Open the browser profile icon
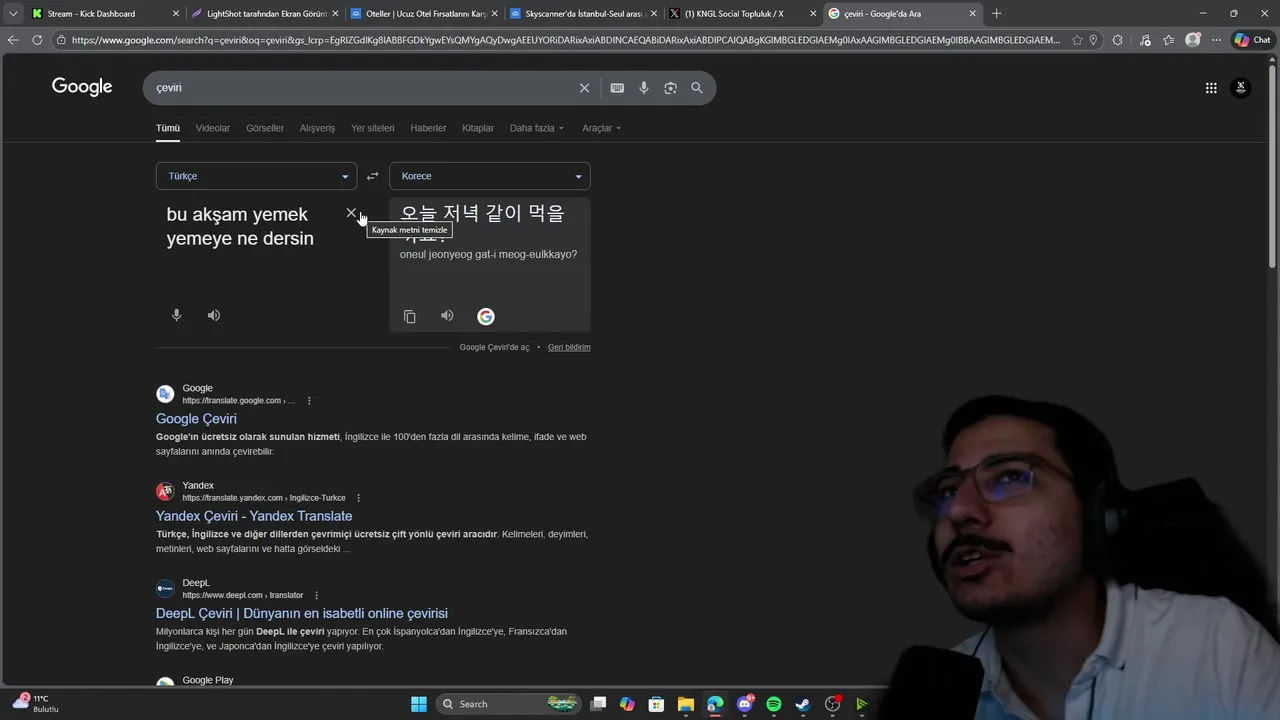 pos(1192,40)
